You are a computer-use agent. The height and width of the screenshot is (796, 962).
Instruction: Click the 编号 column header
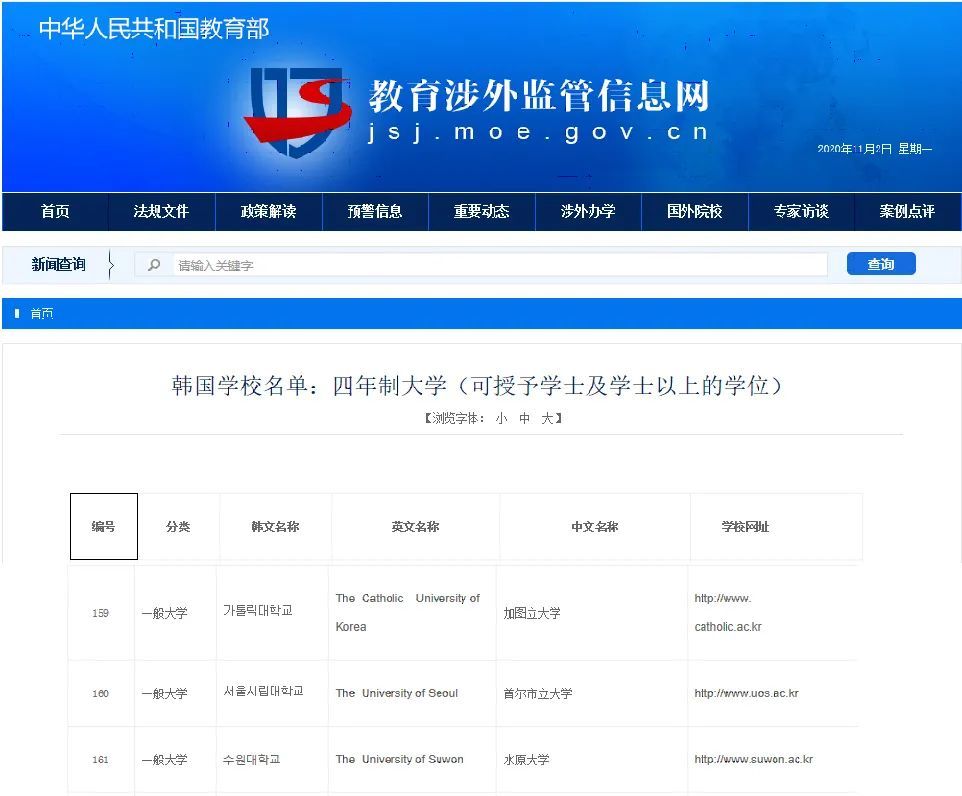(104, 527)
